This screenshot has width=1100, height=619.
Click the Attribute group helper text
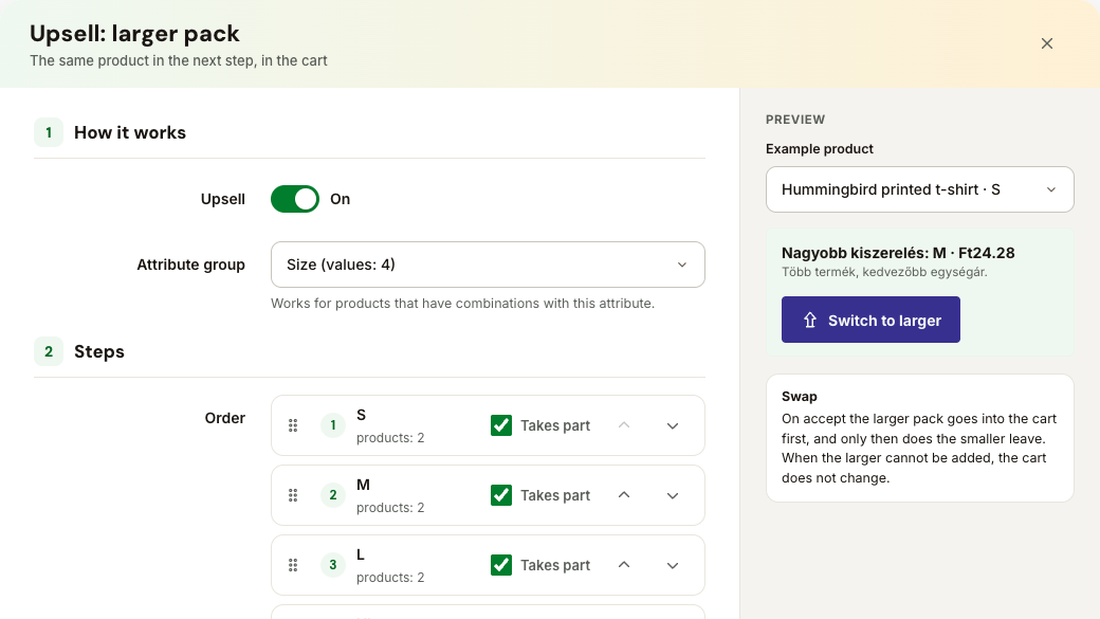(x=462, y=303)
